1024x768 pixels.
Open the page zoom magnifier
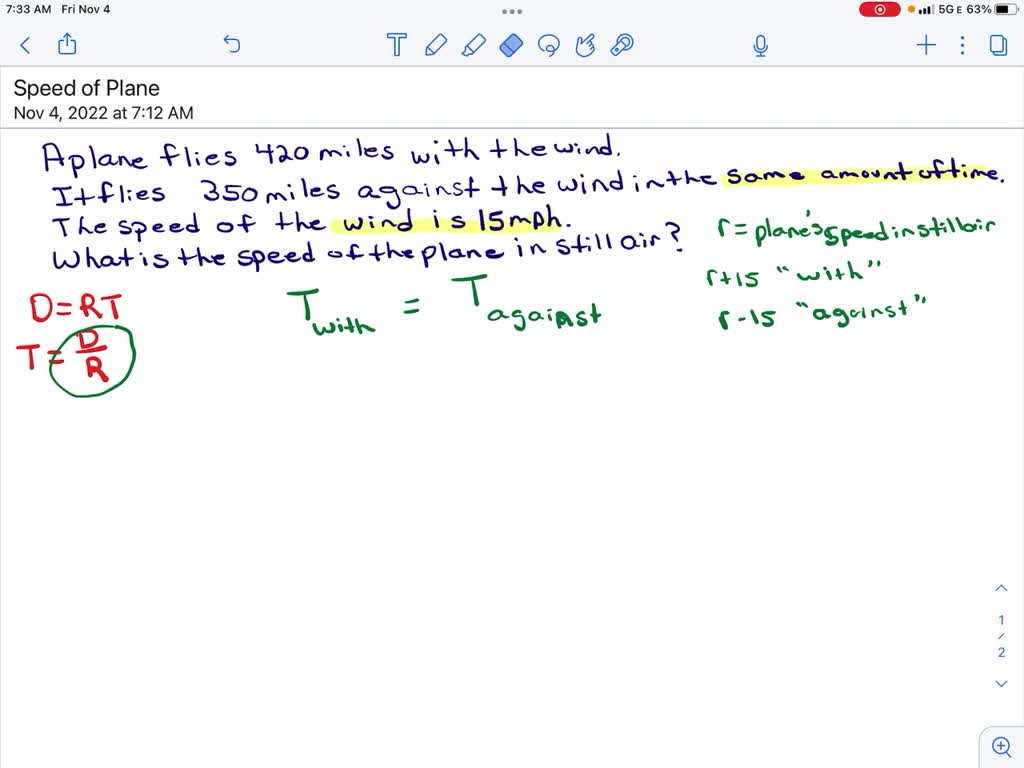[x=1001, y=746]
